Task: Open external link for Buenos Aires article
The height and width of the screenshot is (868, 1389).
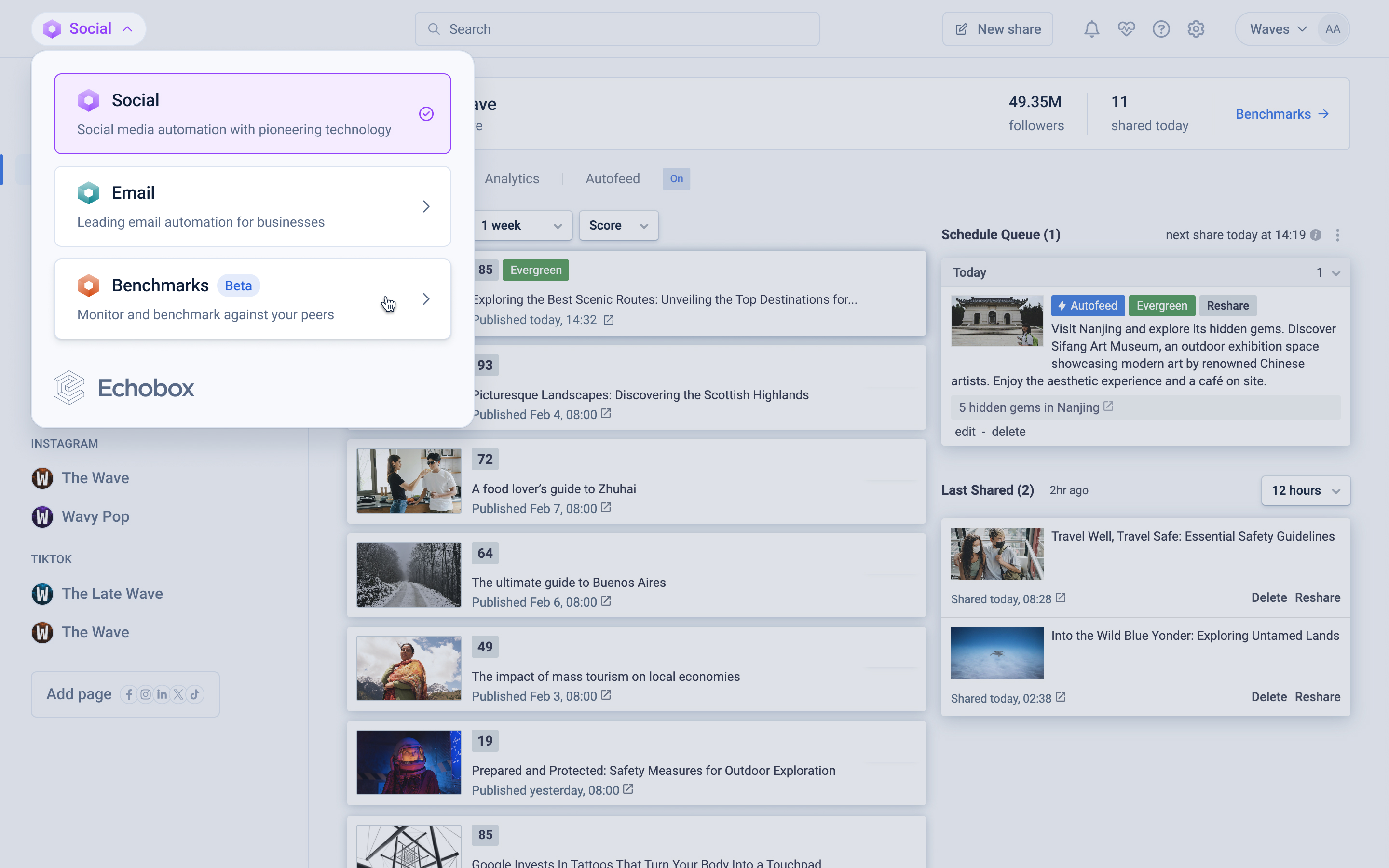Action: 606,602
